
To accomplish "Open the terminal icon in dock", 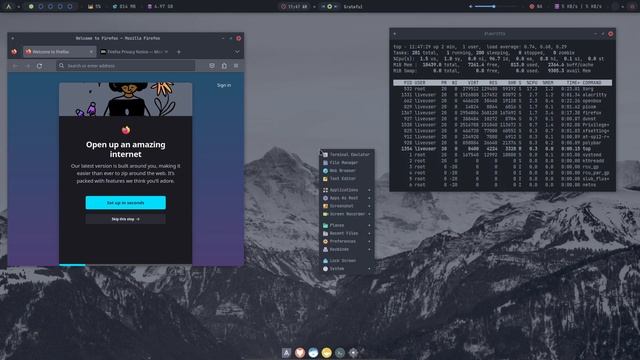I will (340, 353).
